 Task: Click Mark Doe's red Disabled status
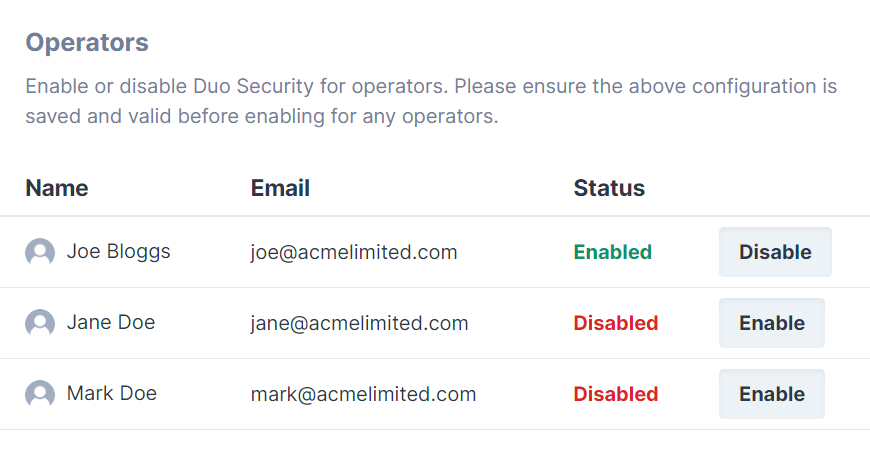(615, 395)
